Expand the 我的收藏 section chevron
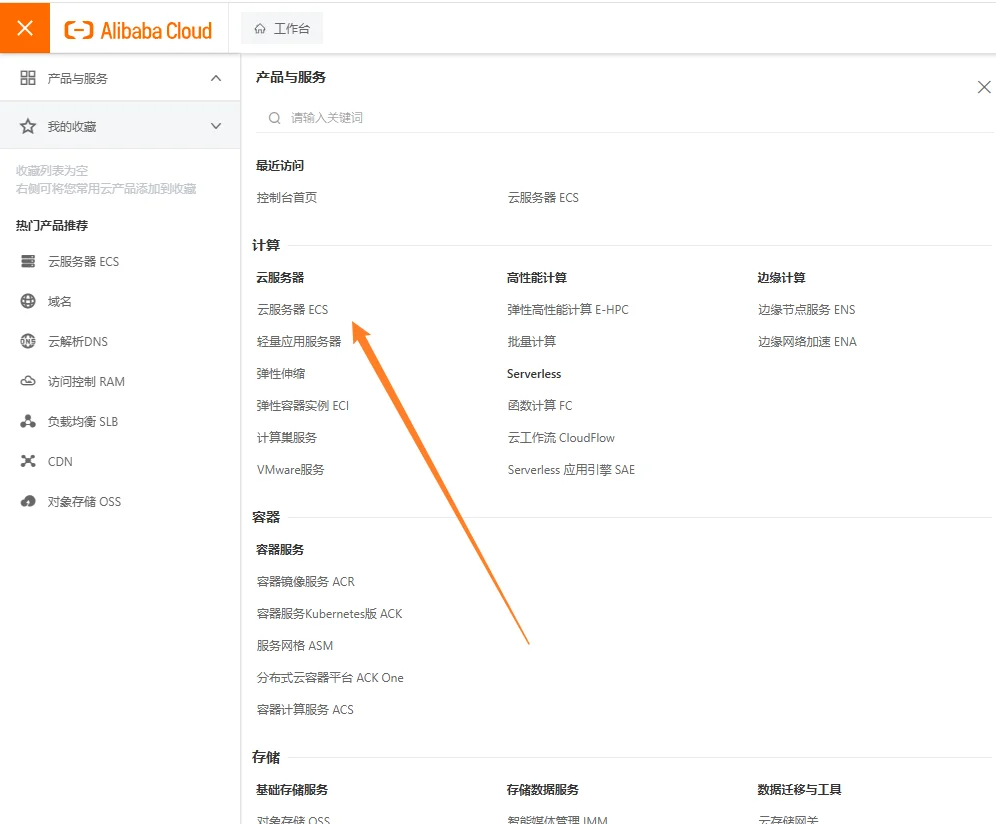996x824 pixels. point(216,126)
